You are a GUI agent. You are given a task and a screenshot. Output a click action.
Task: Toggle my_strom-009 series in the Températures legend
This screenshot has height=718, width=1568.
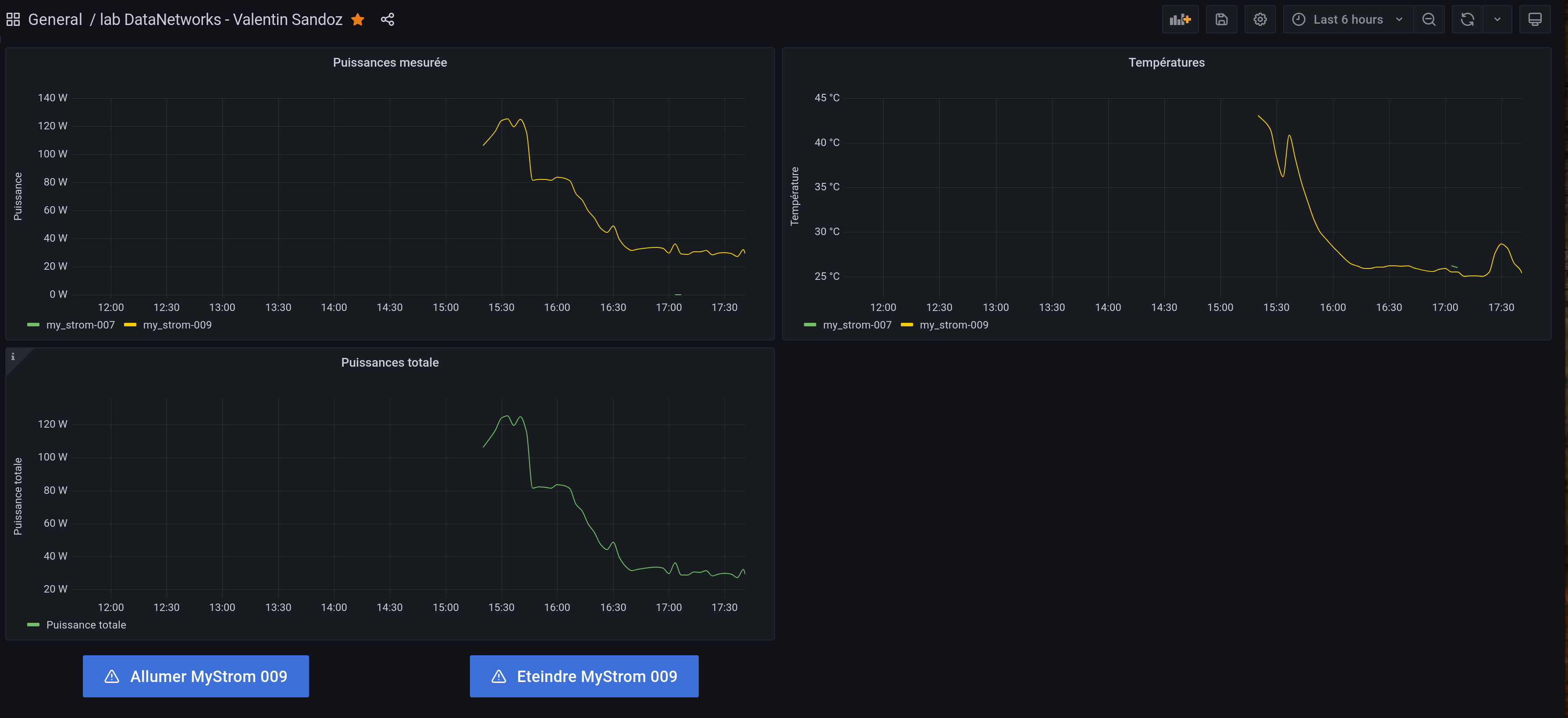[x=953, y=325]
